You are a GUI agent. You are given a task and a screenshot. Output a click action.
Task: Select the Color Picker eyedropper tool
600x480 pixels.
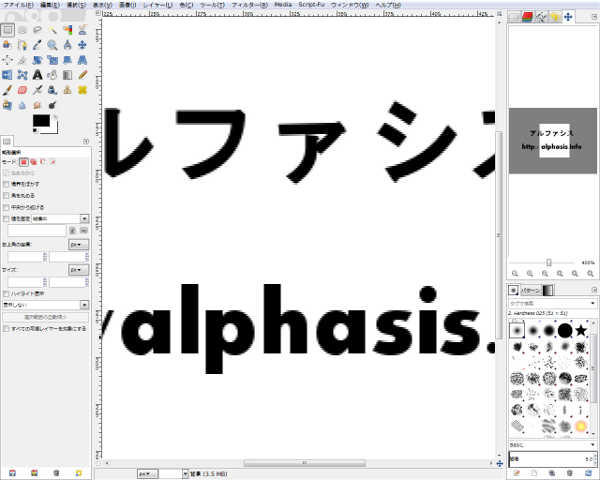tap(38, 45)
